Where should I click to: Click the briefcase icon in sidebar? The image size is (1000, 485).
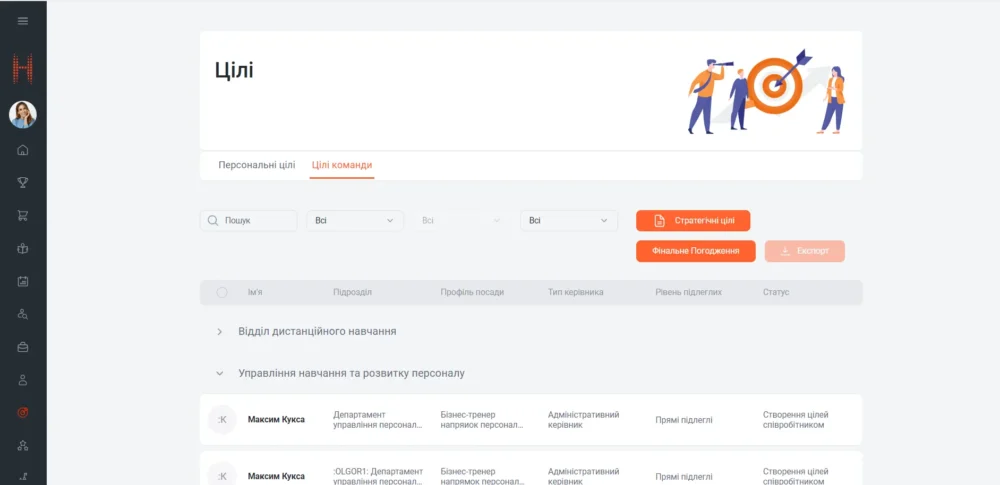pyautogui.click(x=23, y=347)
